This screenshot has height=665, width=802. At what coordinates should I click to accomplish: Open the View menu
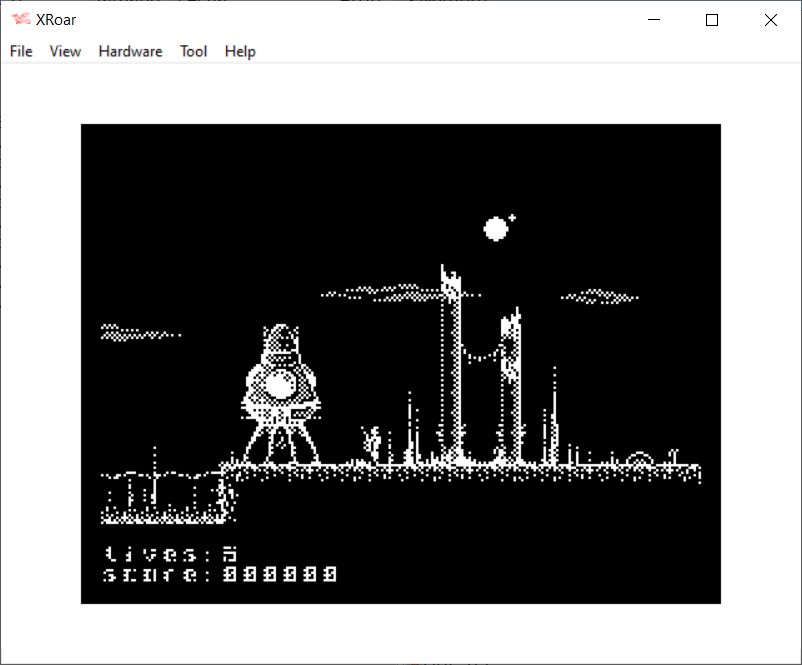[x=65, y=51]
